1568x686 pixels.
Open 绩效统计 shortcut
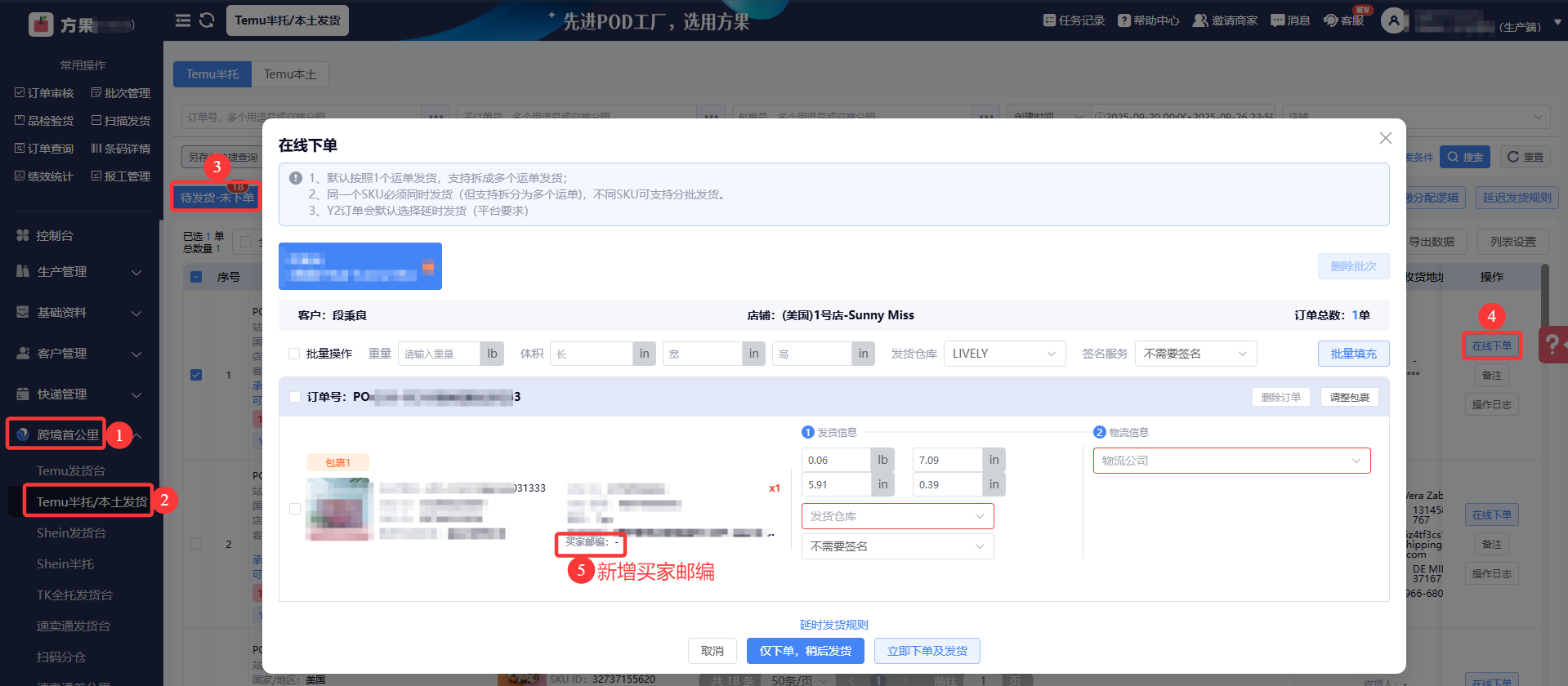[x=44, y=176]
